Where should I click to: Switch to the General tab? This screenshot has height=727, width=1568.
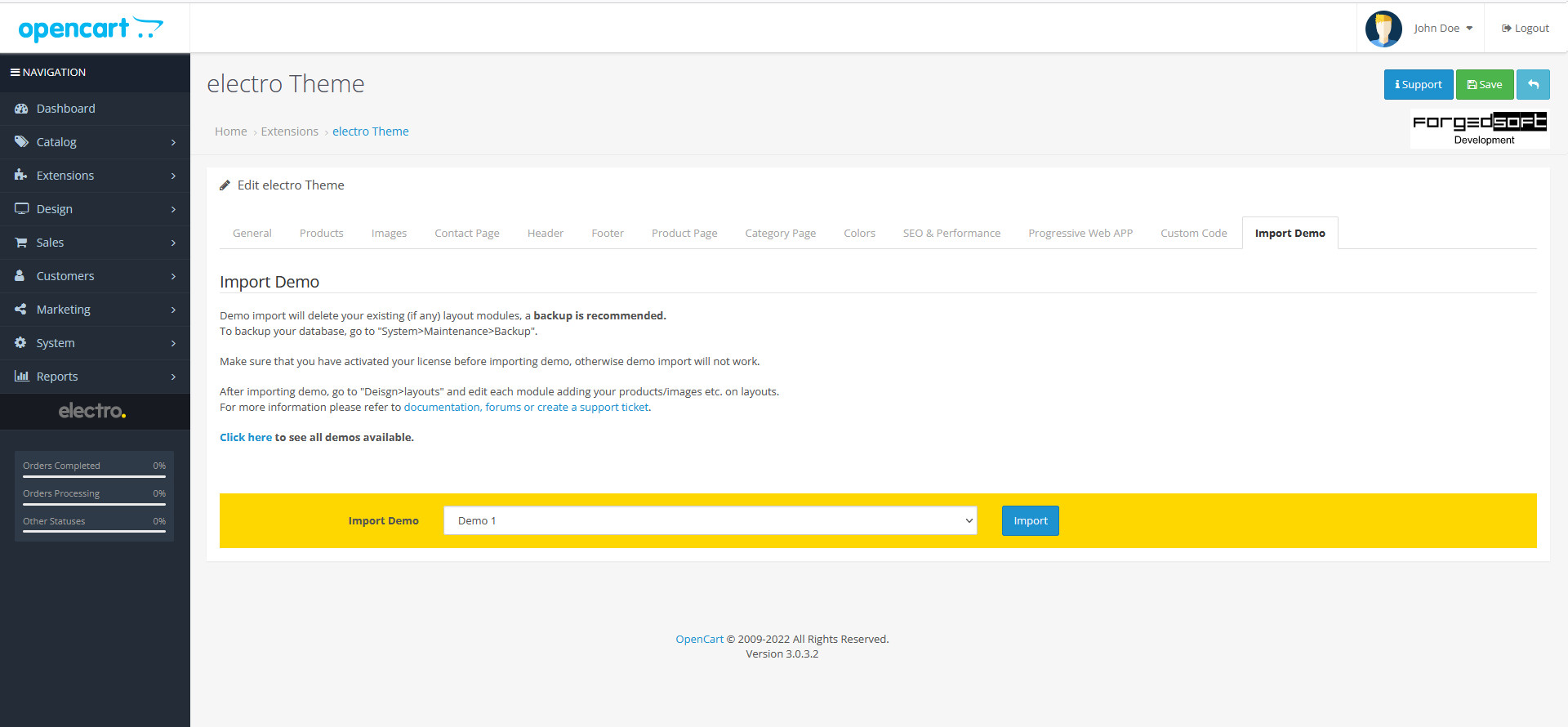coord(252,234)
